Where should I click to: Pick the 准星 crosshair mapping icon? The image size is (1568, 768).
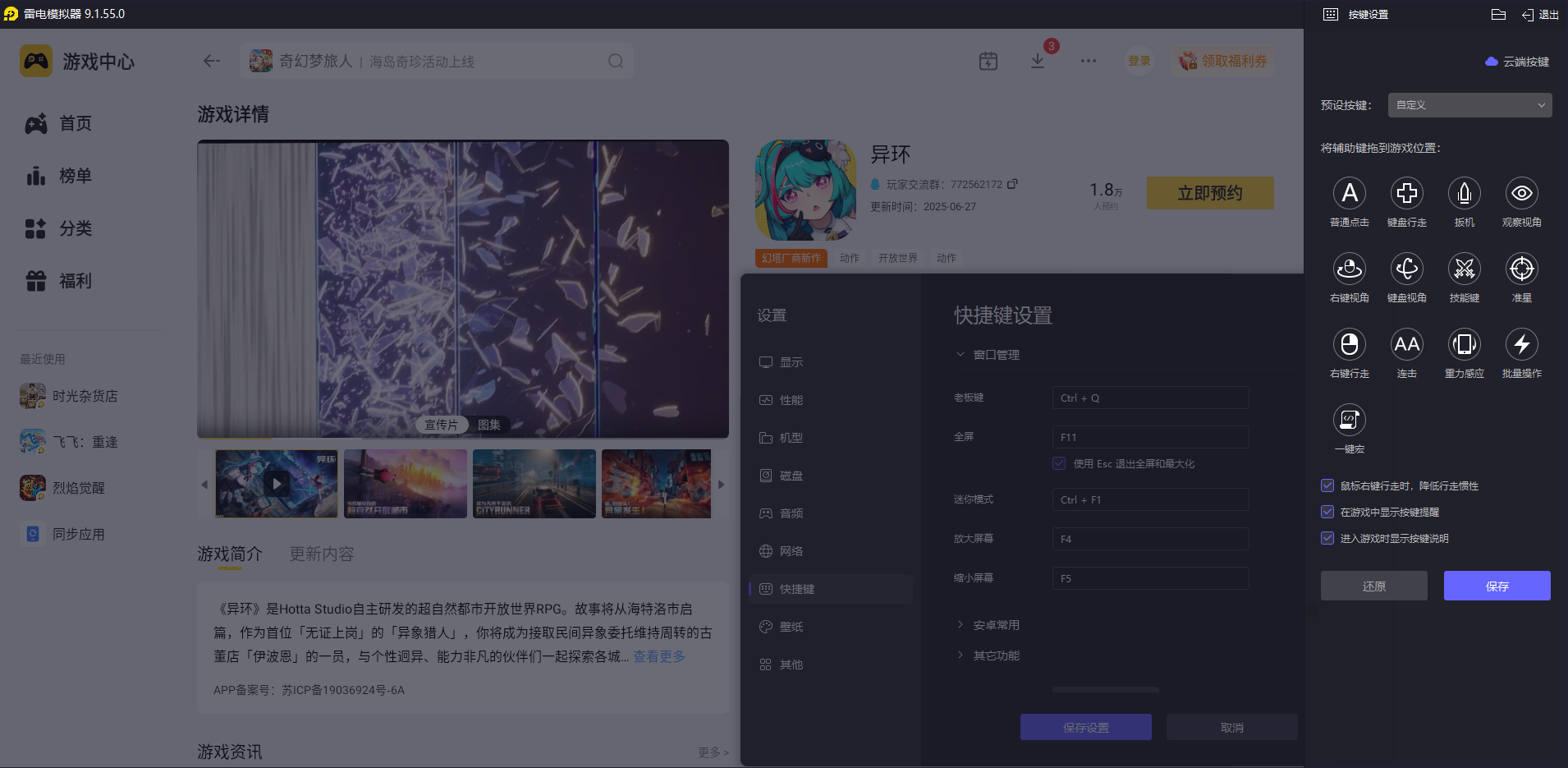click(x=1521, y=269)
